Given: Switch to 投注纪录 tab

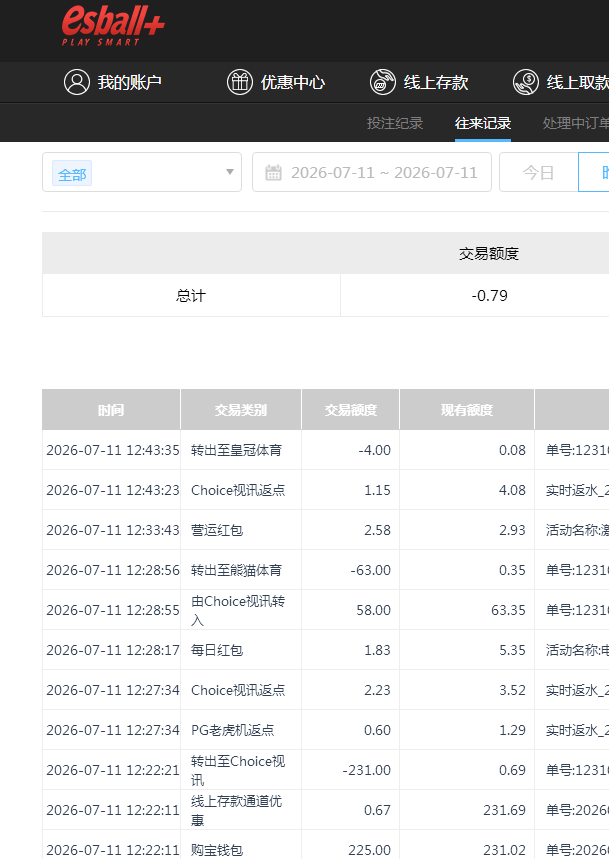Looking at the screenshot, I should (395, 123).
